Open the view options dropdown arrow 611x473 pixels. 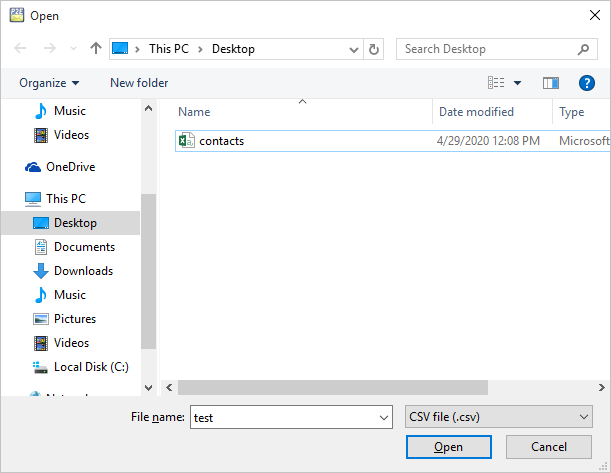coord(517,83)
